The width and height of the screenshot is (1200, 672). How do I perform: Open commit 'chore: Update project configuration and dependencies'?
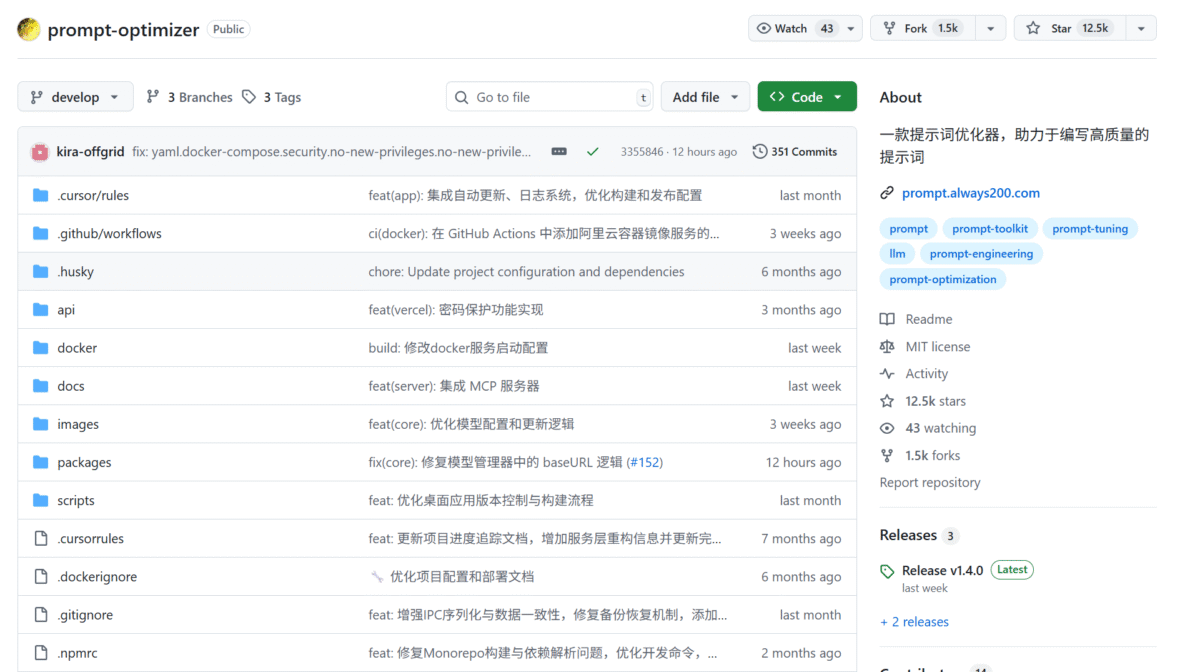pyautogui.click(x=526, y=271)
